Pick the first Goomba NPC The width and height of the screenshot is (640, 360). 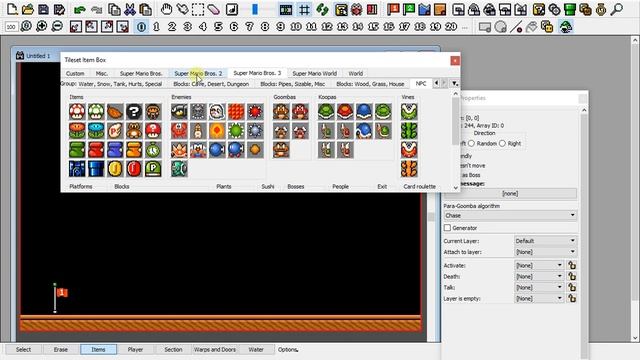click(x=281, y=111)
